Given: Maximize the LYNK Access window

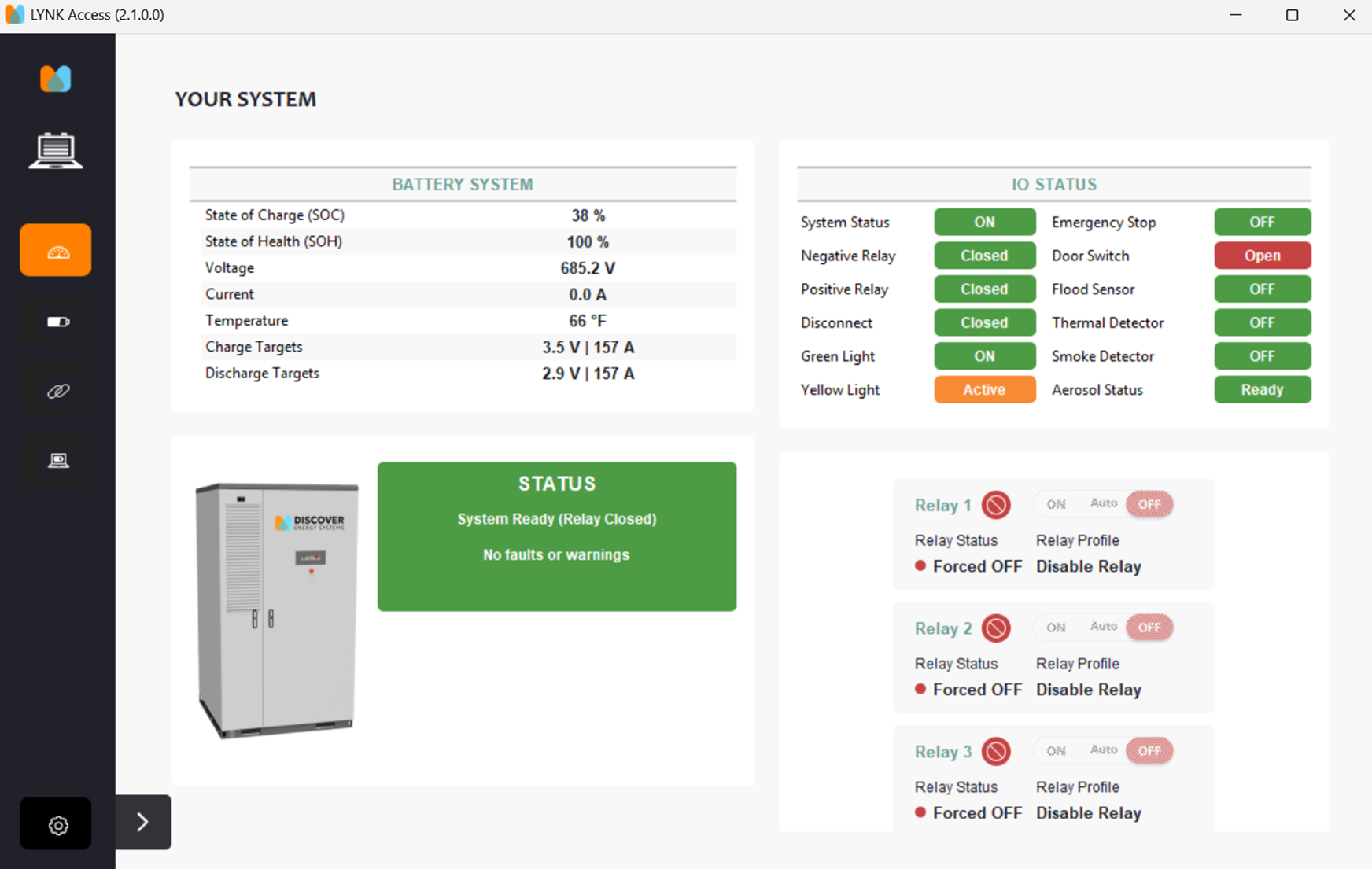Looking at the screenshot, I should coord(1292,15).
